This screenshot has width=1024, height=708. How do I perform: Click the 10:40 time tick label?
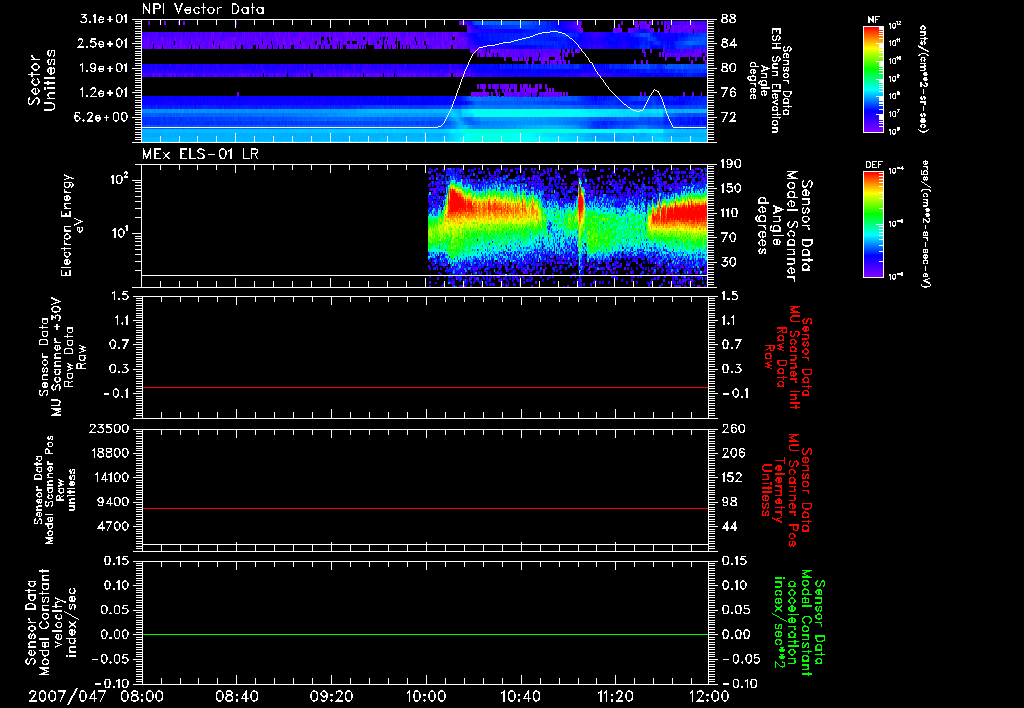click(x=520, y=696)
